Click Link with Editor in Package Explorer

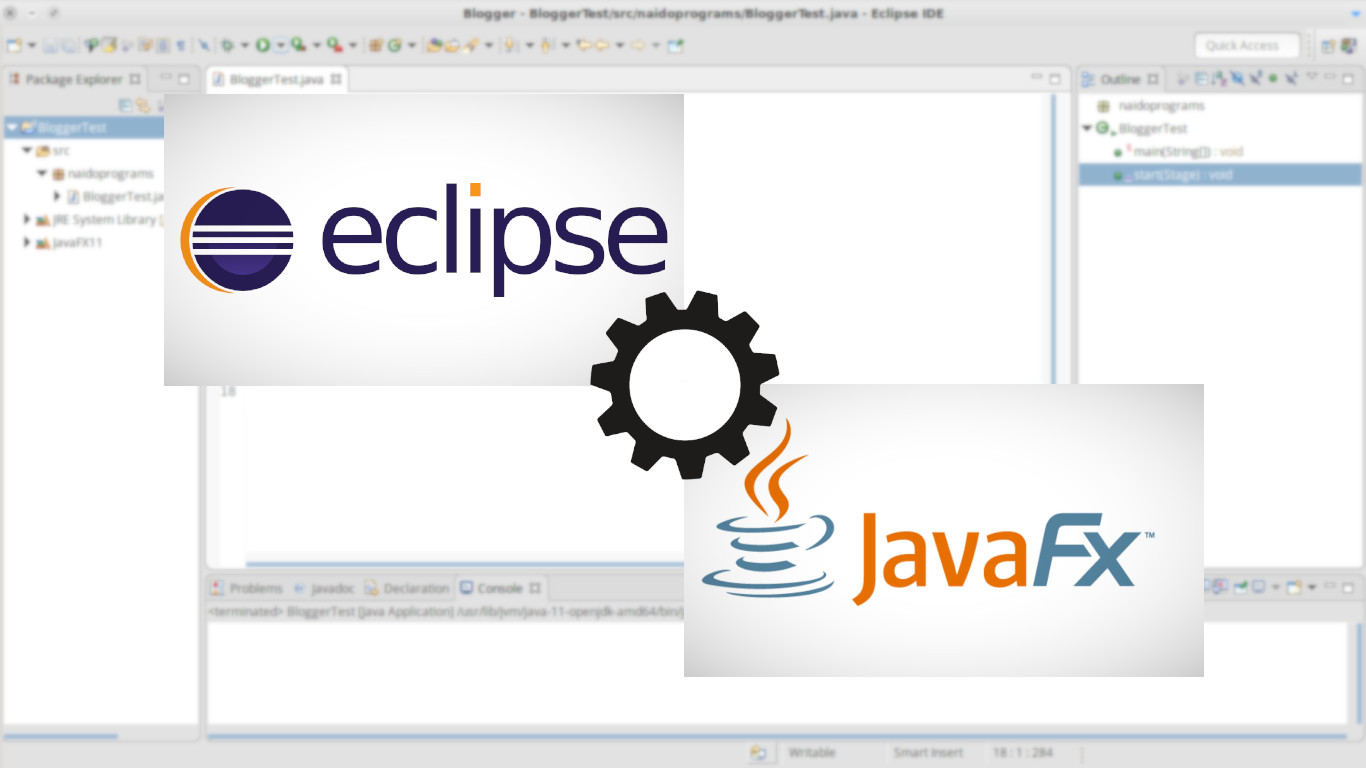tap(143, 105)
